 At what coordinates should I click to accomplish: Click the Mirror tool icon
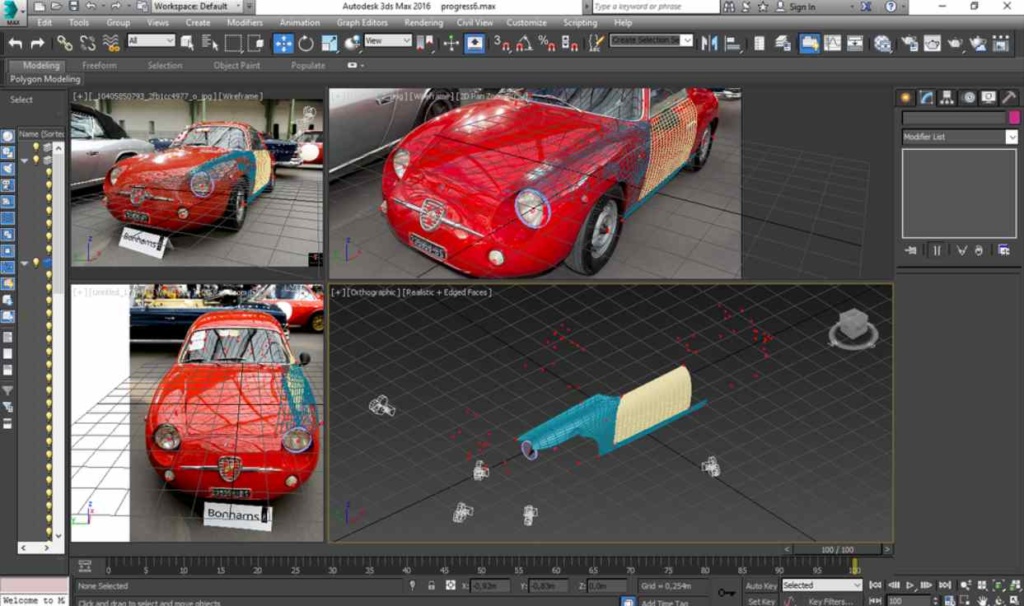[711, 42]
